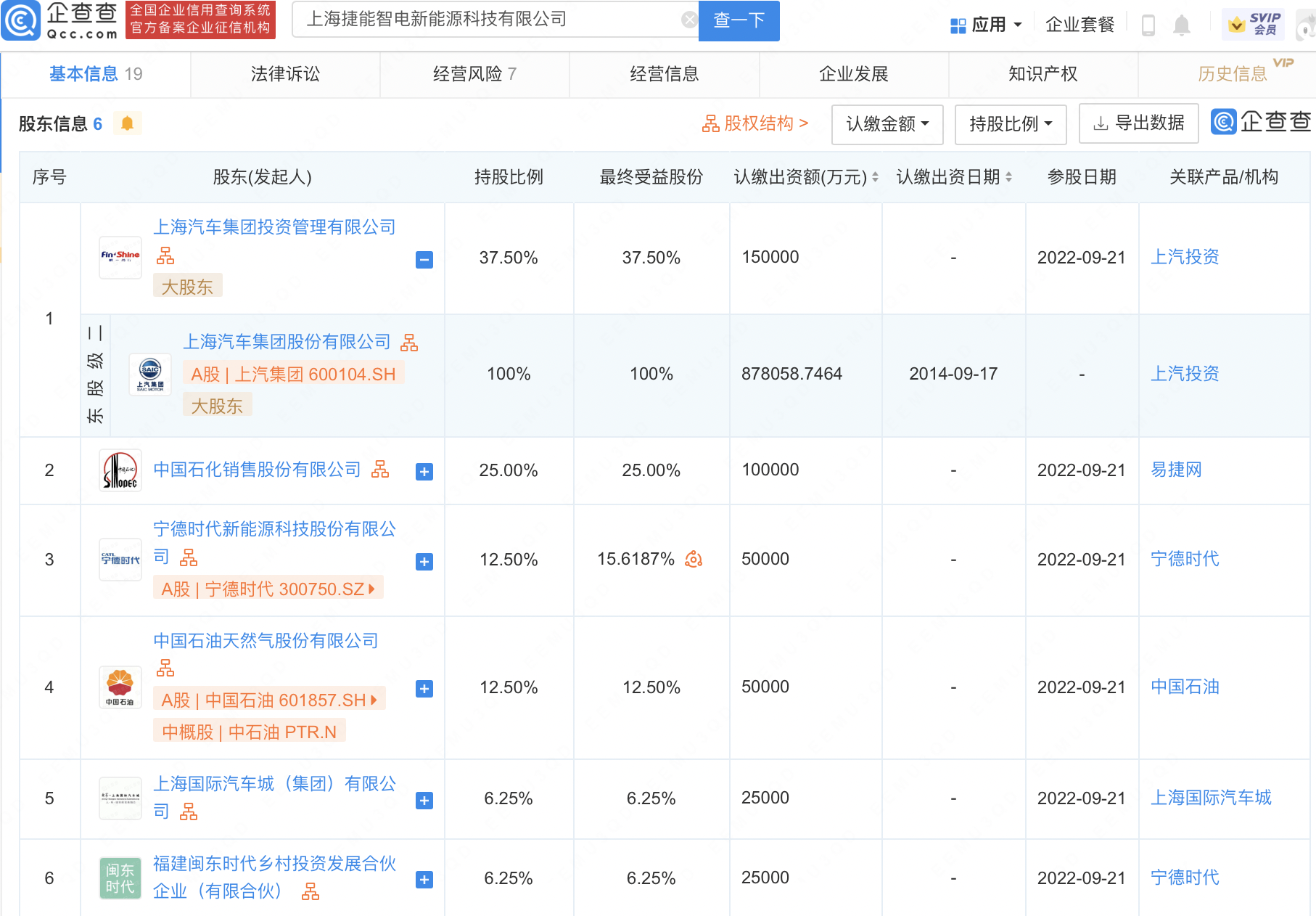Image resolution: width=1316 pixels, height=916 pixels.
Task: Click the 导出数据 export button
Action: tap(1138, 123)
